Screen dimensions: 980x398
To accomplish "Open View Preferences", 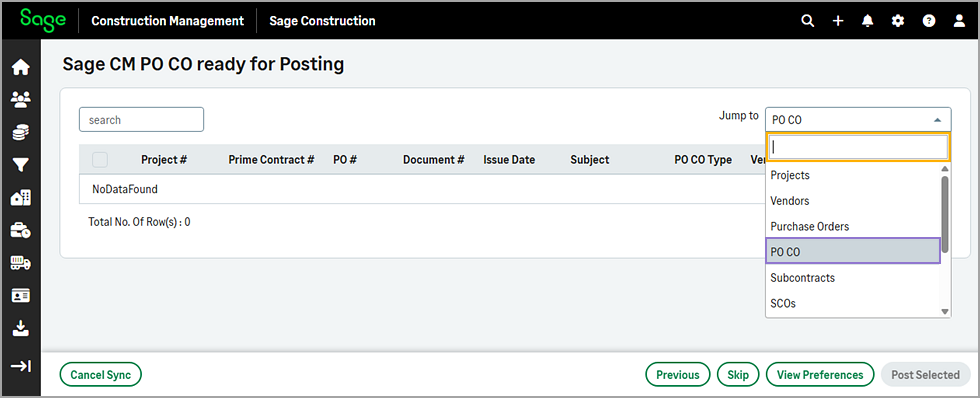I will (x=820, y=375).
